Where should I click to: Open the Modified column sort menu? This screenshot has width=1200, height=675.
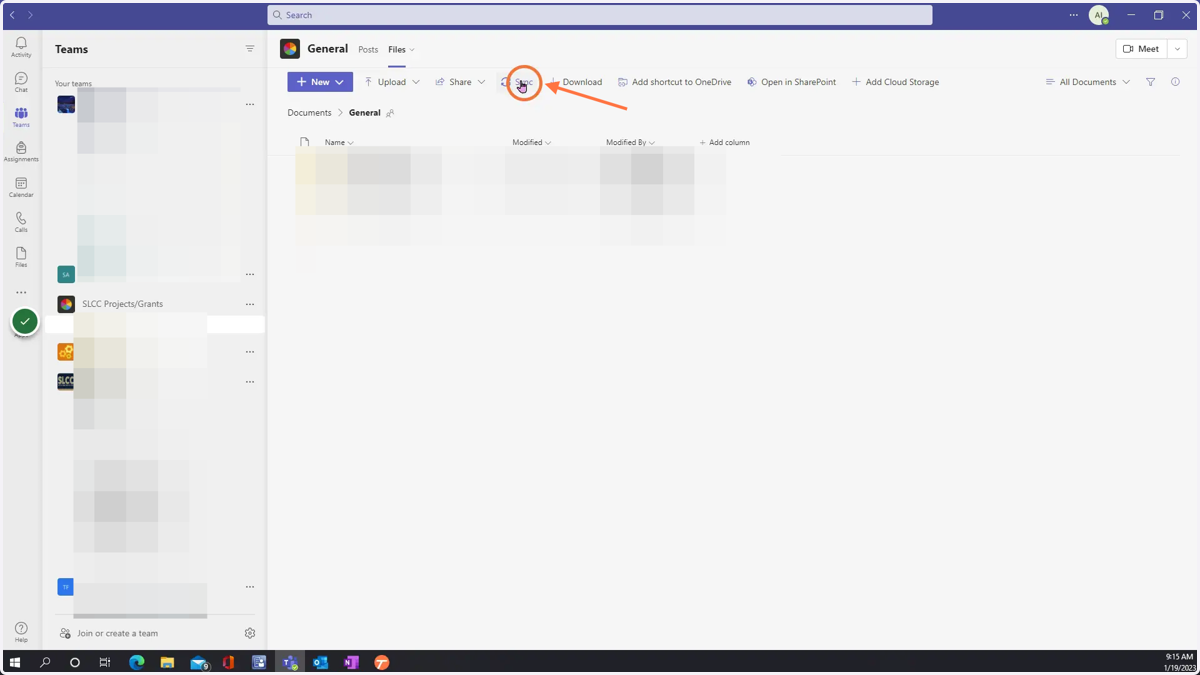[531, 143]
